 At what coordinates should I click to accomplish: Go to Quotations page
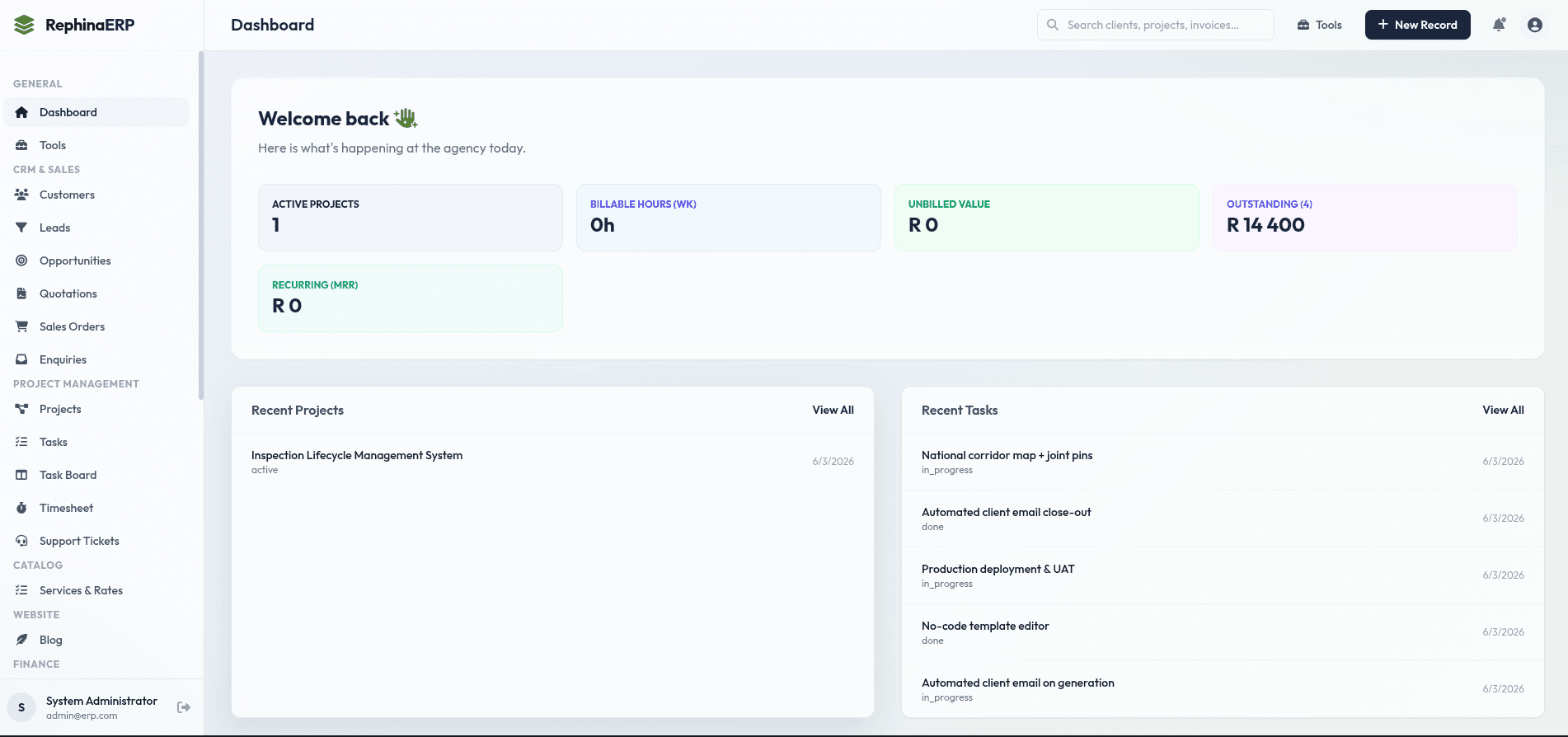coord(96,293)
